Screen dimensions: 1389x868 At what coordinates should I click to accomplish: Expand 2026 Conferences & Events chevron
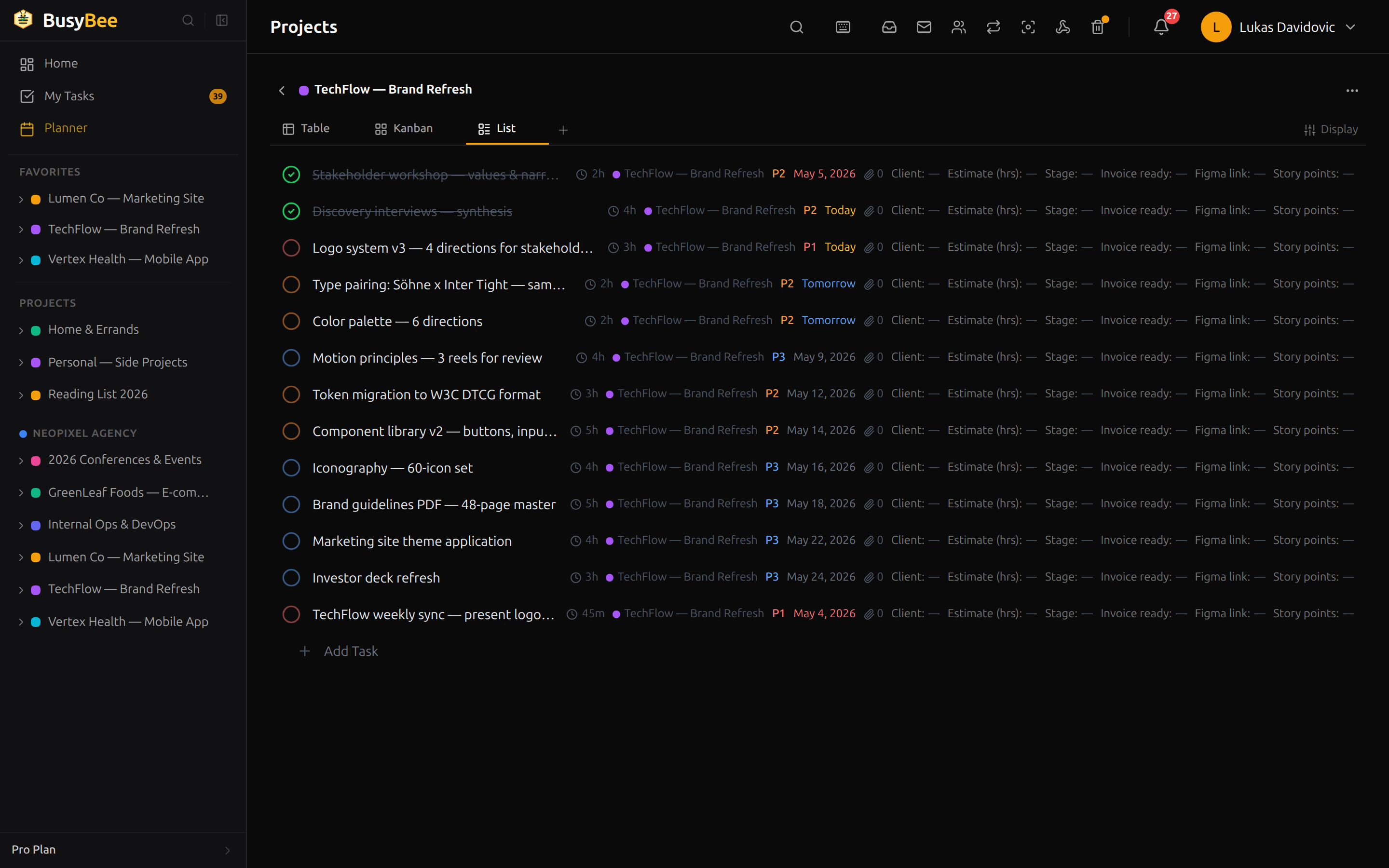(x=21, y=461)
